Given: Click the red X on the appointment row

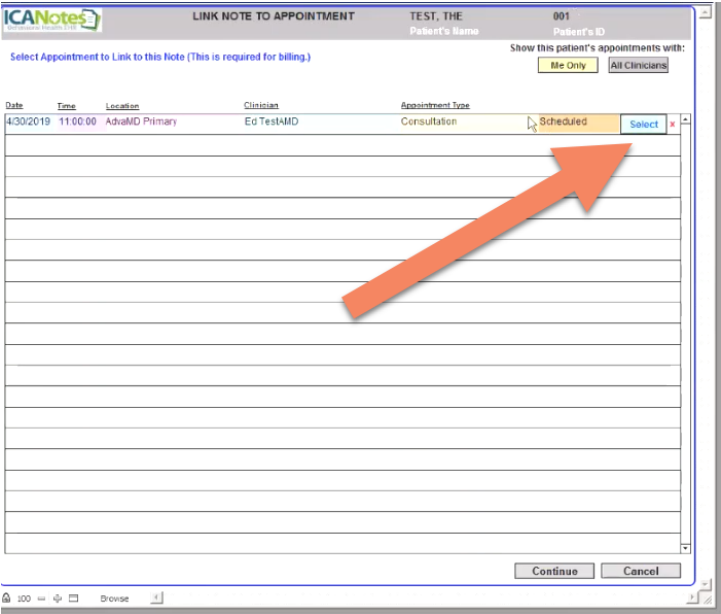Looking at the screenshot, I should (672, 124).
